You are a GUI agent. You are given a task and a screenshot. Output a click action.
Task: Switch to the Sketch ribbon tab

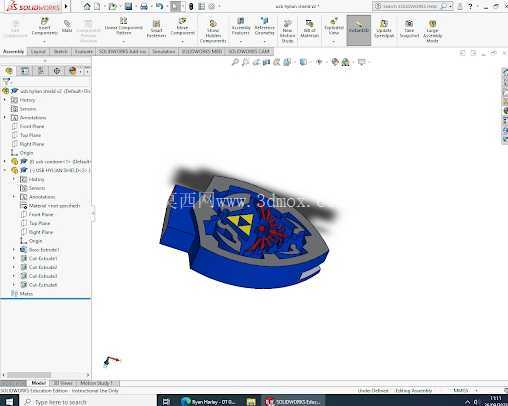pos(61,52)
